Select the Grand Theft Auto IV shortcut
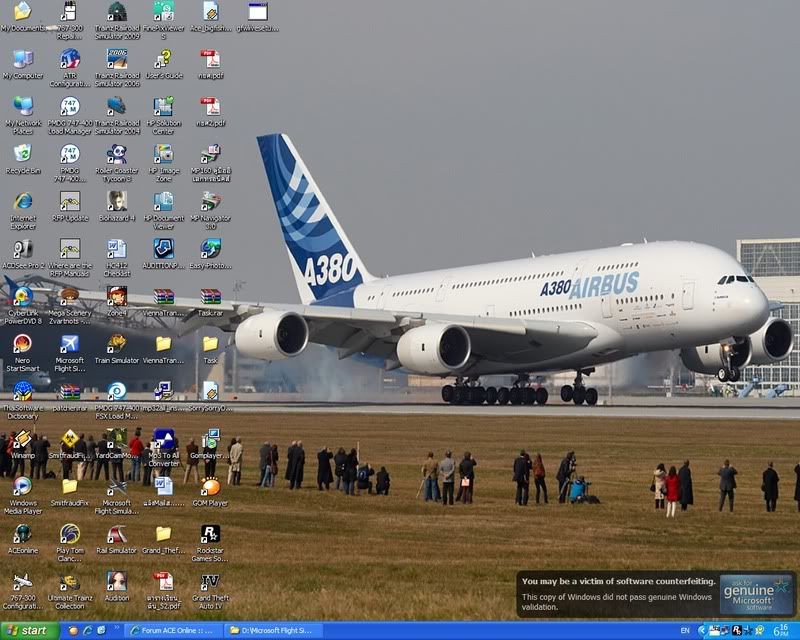This screenshot has width=800, height=640. (211, 590)
